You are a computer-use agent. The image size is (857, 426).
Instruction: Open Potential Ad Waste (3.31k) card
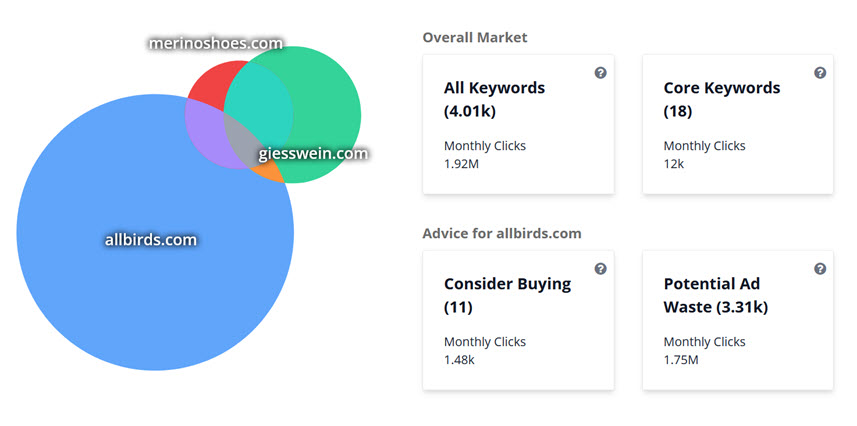(738, 320)
